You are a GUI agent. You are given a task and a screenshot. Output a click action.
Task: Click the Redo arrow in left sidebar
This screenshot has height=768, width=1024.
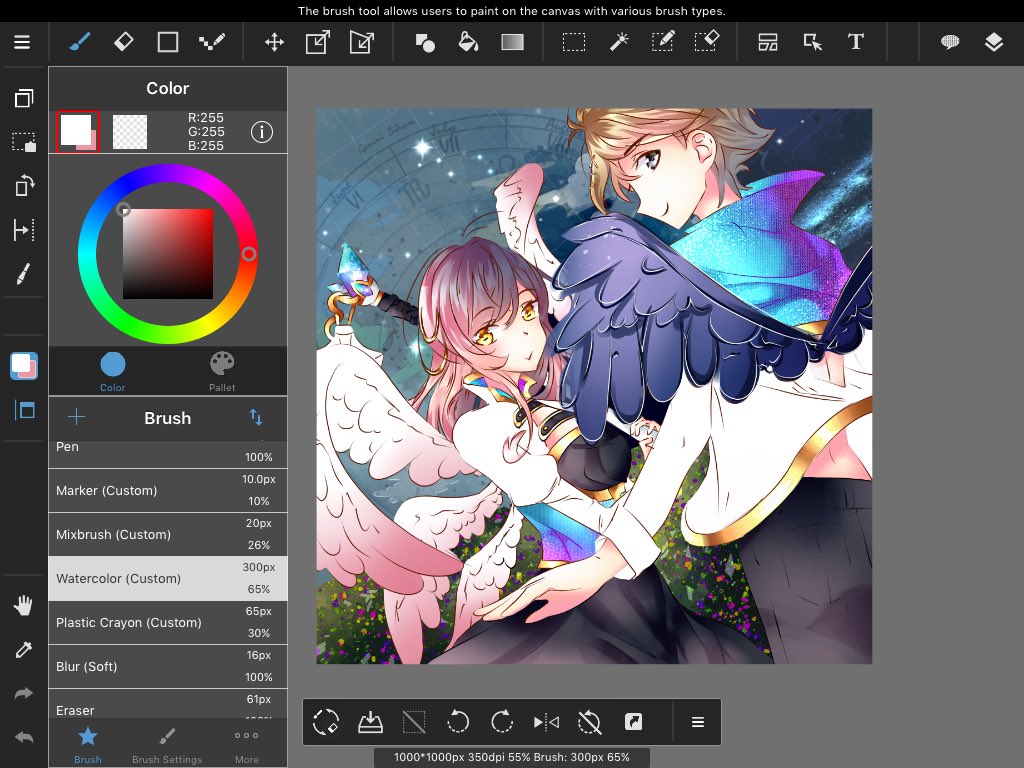(x=24, y=694)
